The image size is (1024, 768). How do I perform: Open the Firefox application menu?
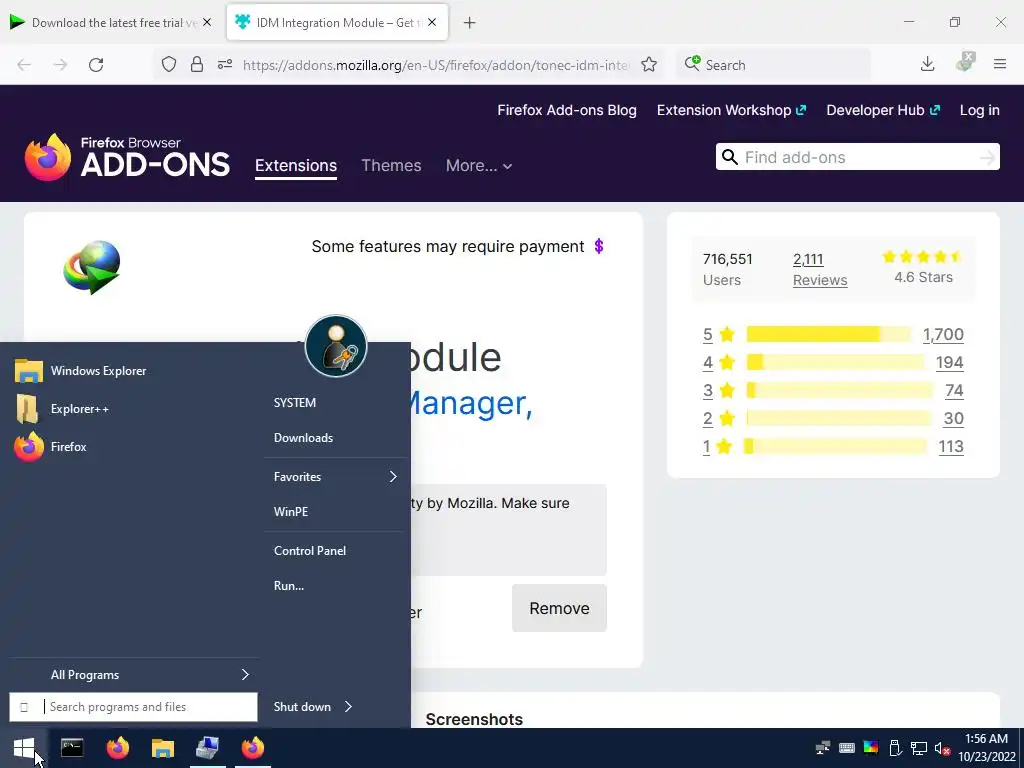pyautogui.click(x=1000, y=64)
